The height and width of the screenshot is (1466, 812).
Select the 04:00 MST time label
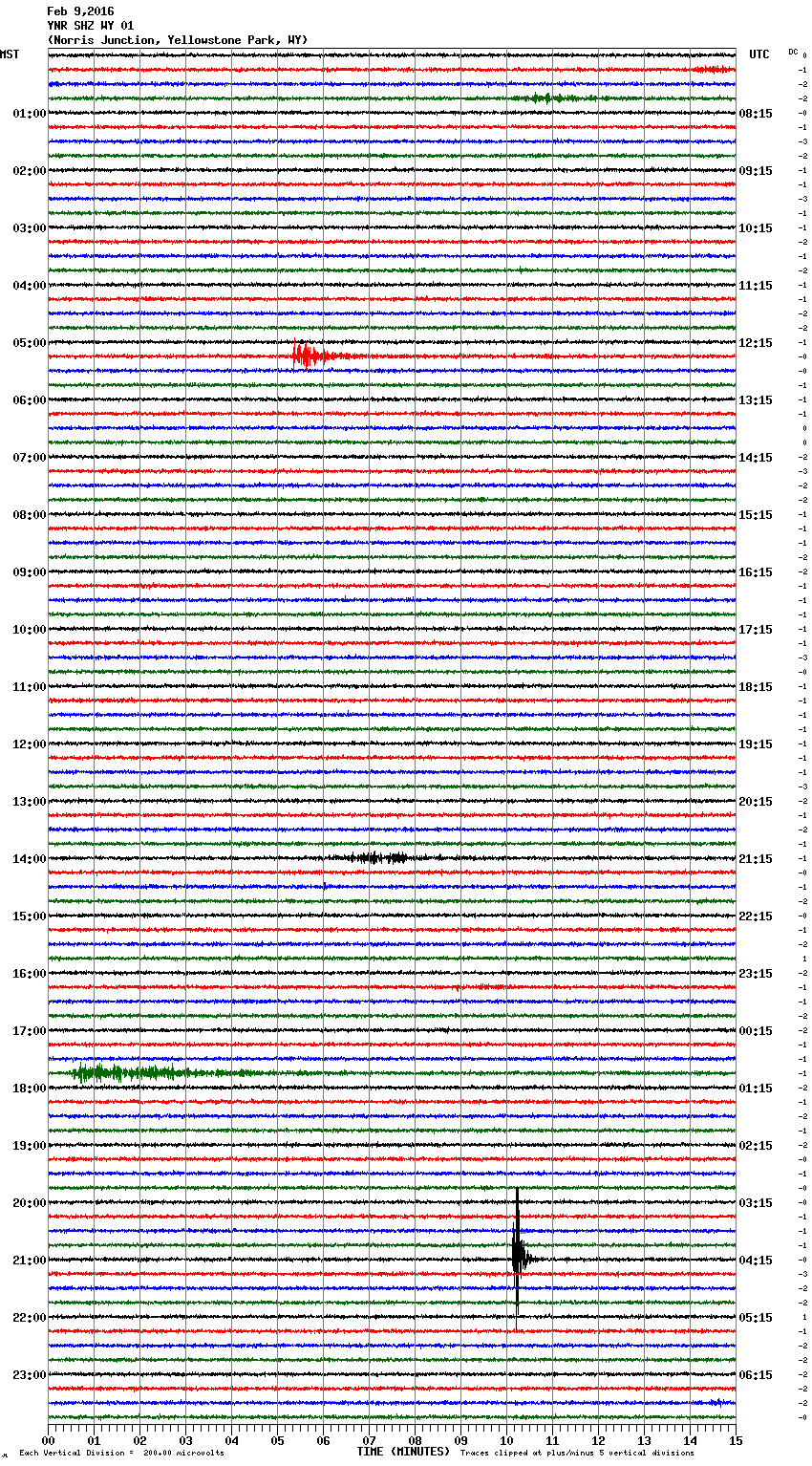(x=30, y=286)
